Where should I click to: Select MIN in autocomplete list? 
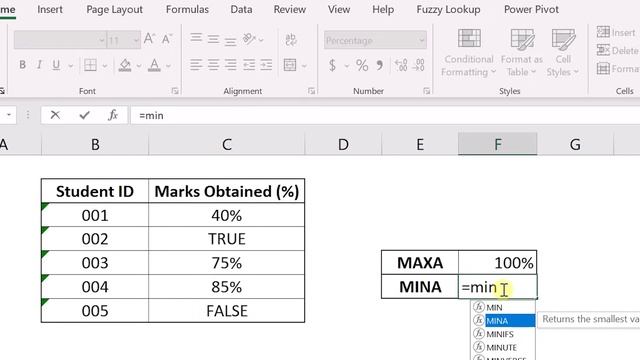click(503, 307)
